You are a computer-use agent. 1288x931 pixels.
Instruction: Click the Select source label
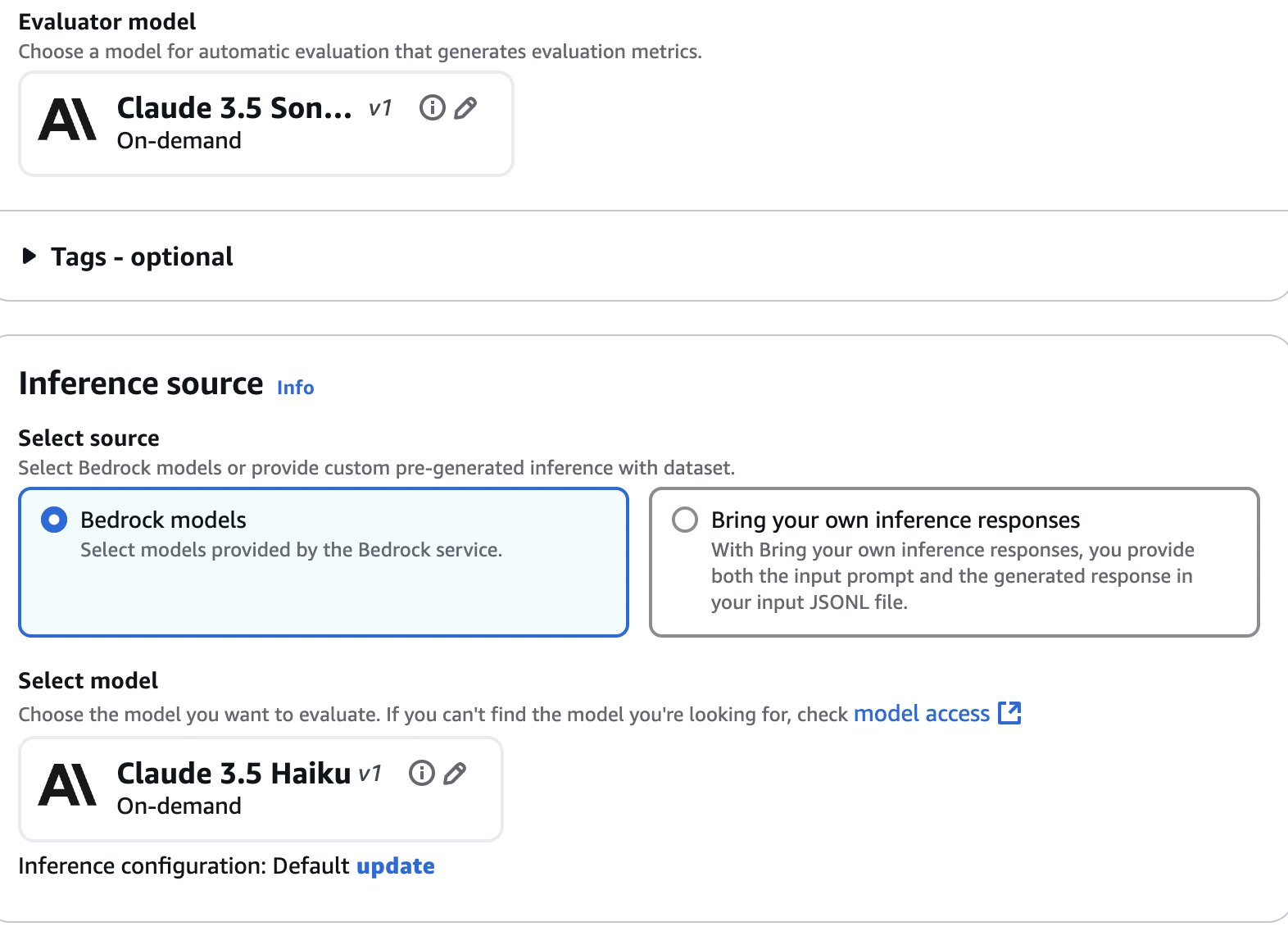pyautogui.click(x=88, y=438)
